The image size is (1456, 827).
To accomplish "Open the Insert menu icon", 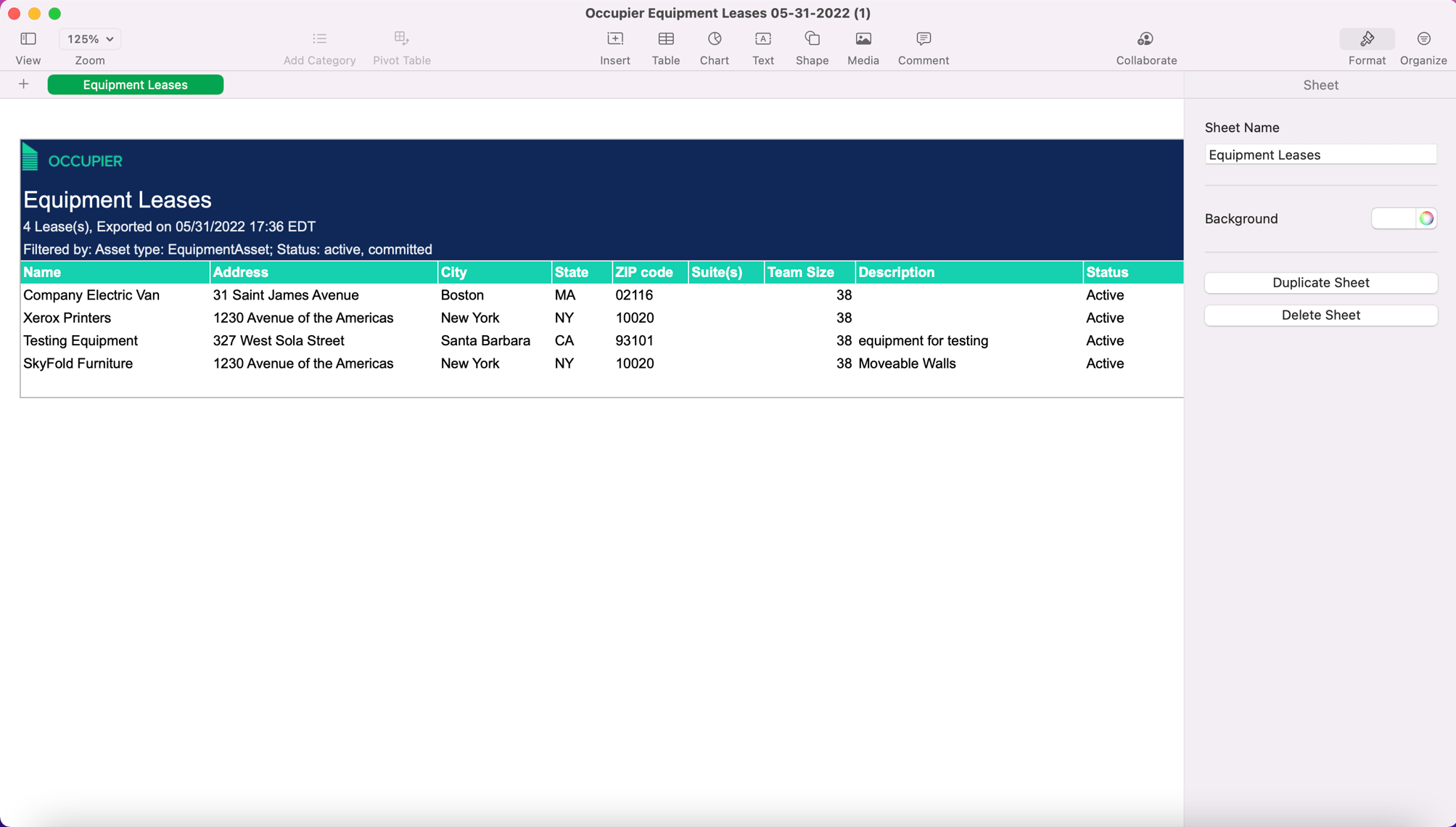I will tap(615, 38).
